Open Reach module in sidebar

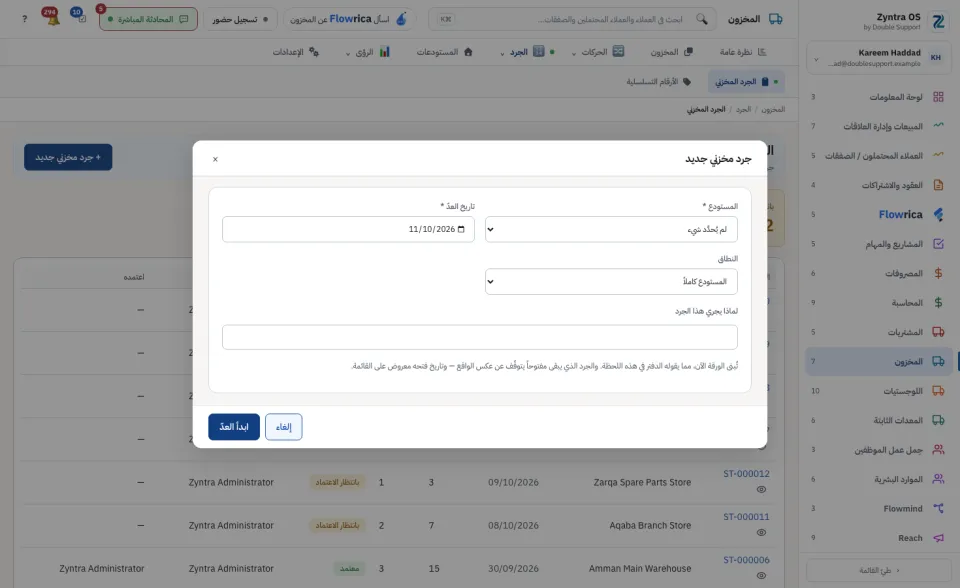(x=879, y=538)
